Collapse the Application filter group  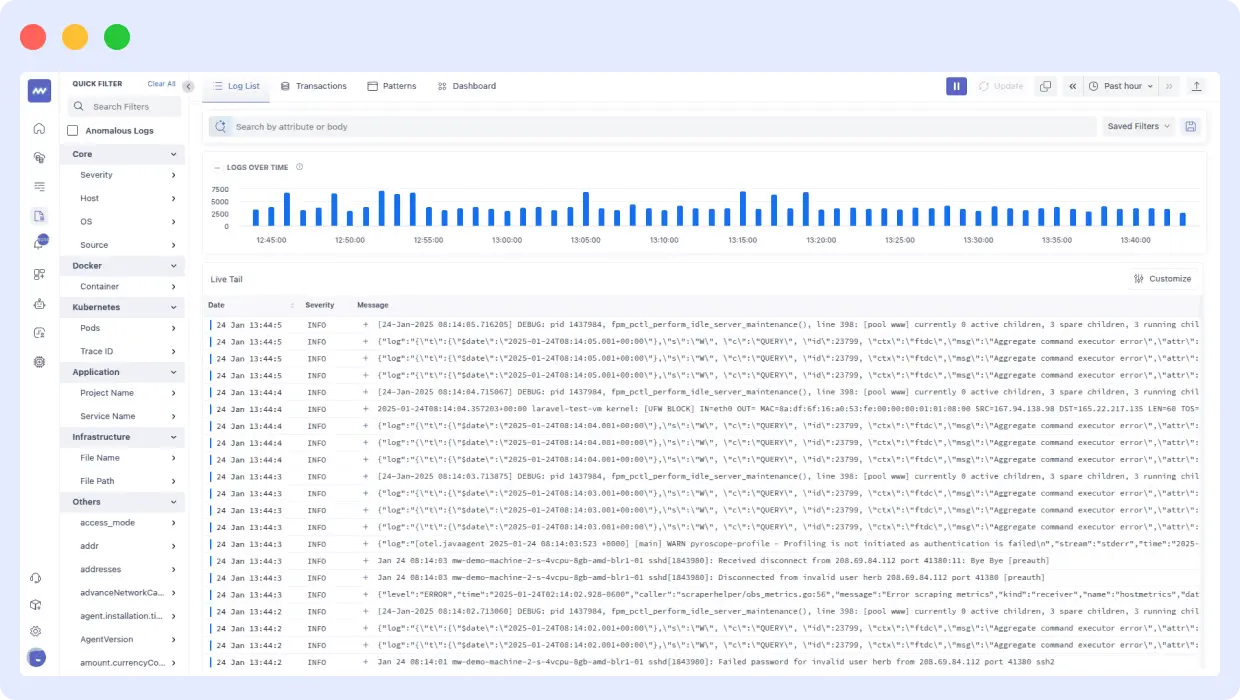click(x=173, y=372)
